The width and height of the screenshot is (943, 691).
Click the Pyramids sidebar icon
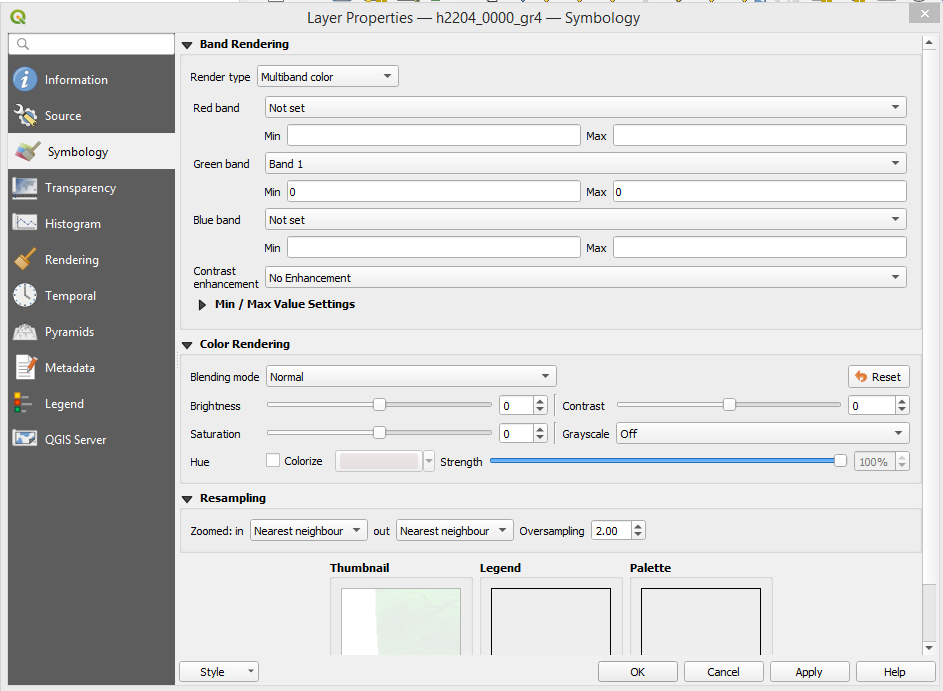point(25,331)
